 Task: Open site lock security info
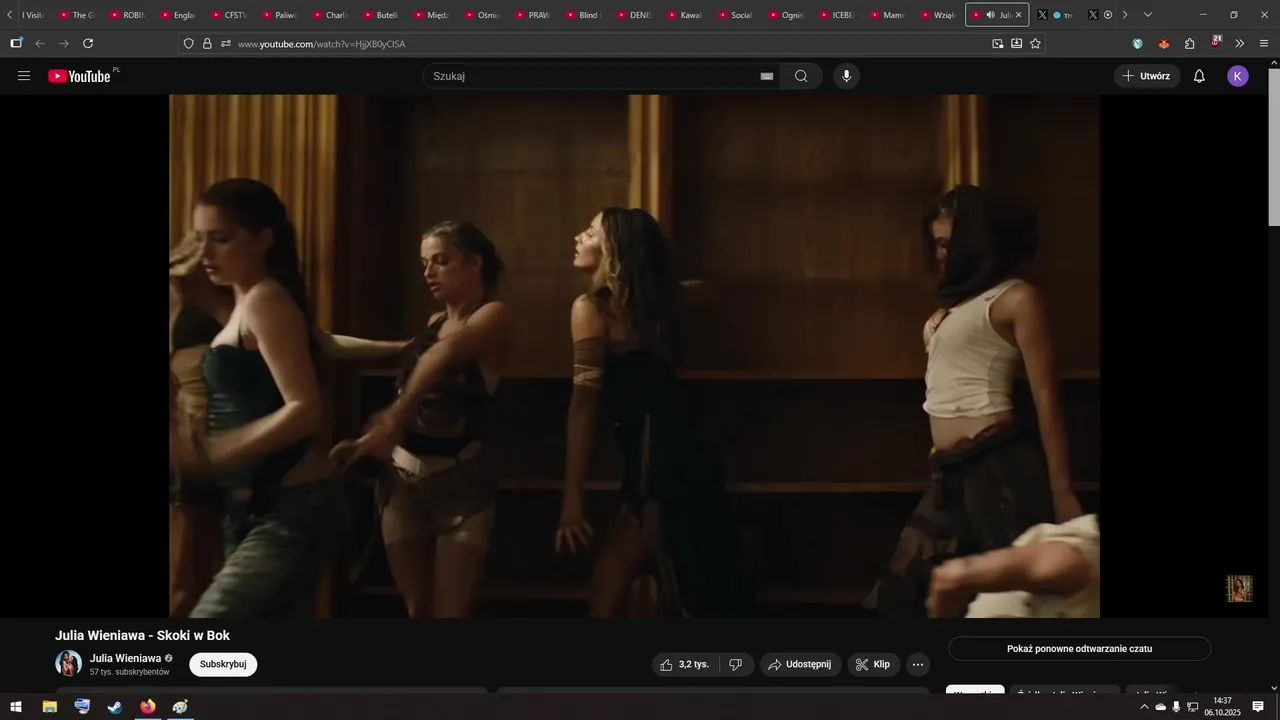(207, 43)
